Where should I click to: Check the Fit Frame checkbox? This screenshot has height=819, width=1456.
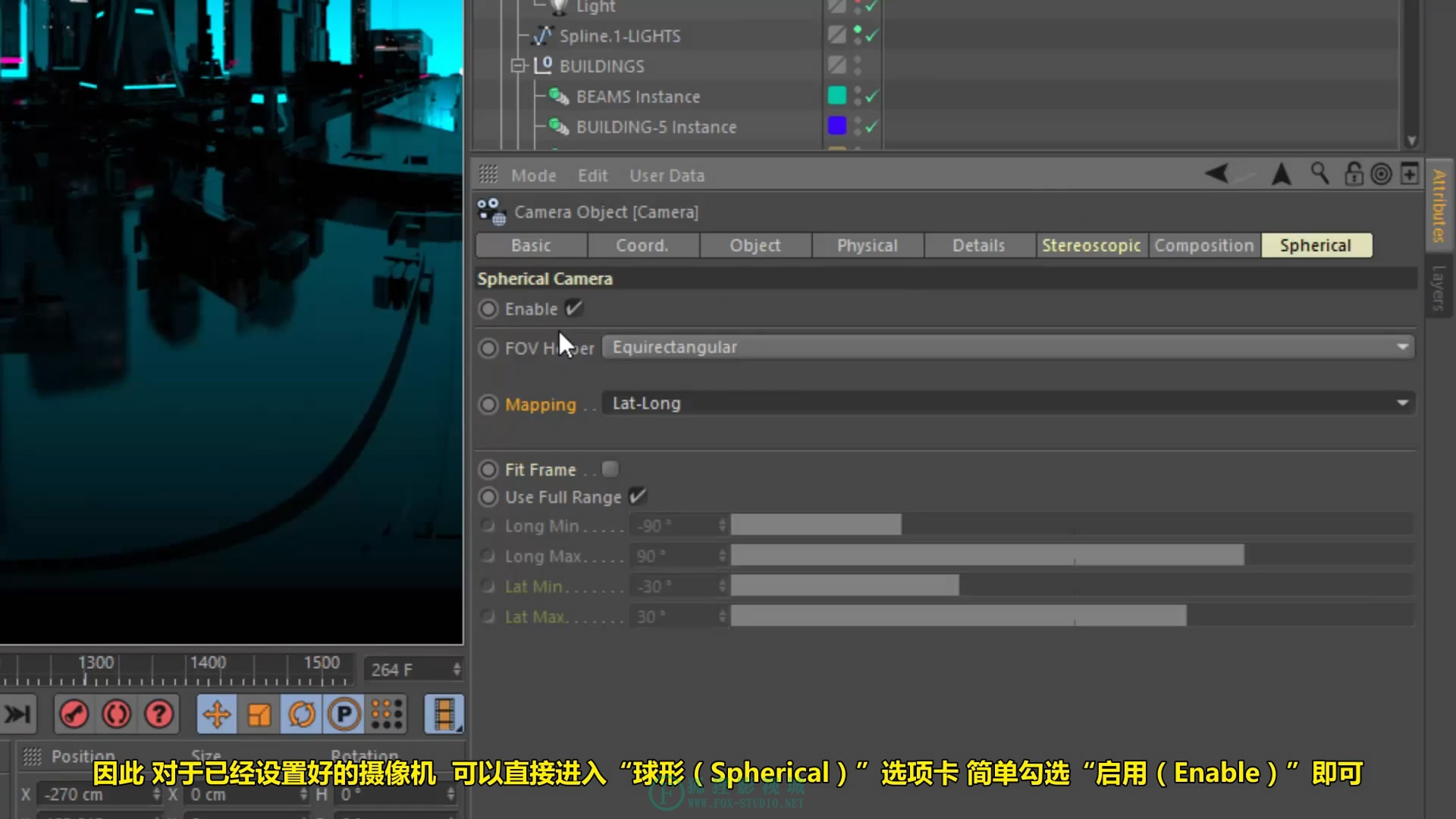(x=610, y=469)
